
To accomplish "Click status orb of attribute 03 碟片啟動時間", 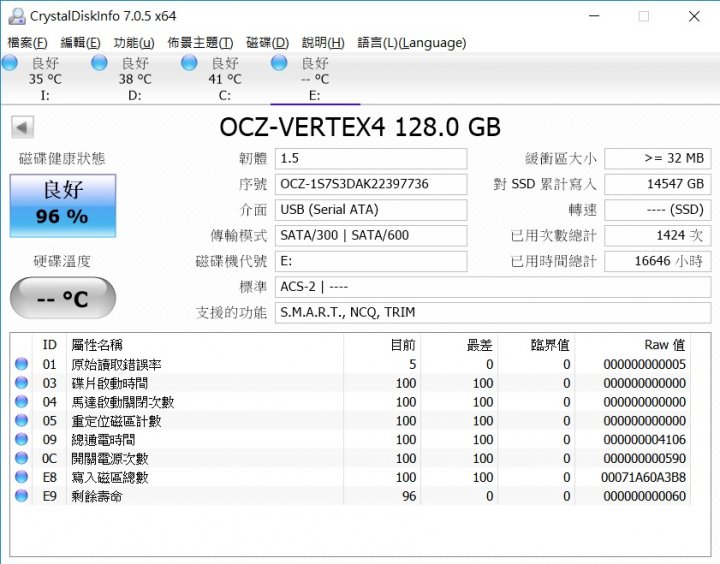I will [x=22, y=383].
